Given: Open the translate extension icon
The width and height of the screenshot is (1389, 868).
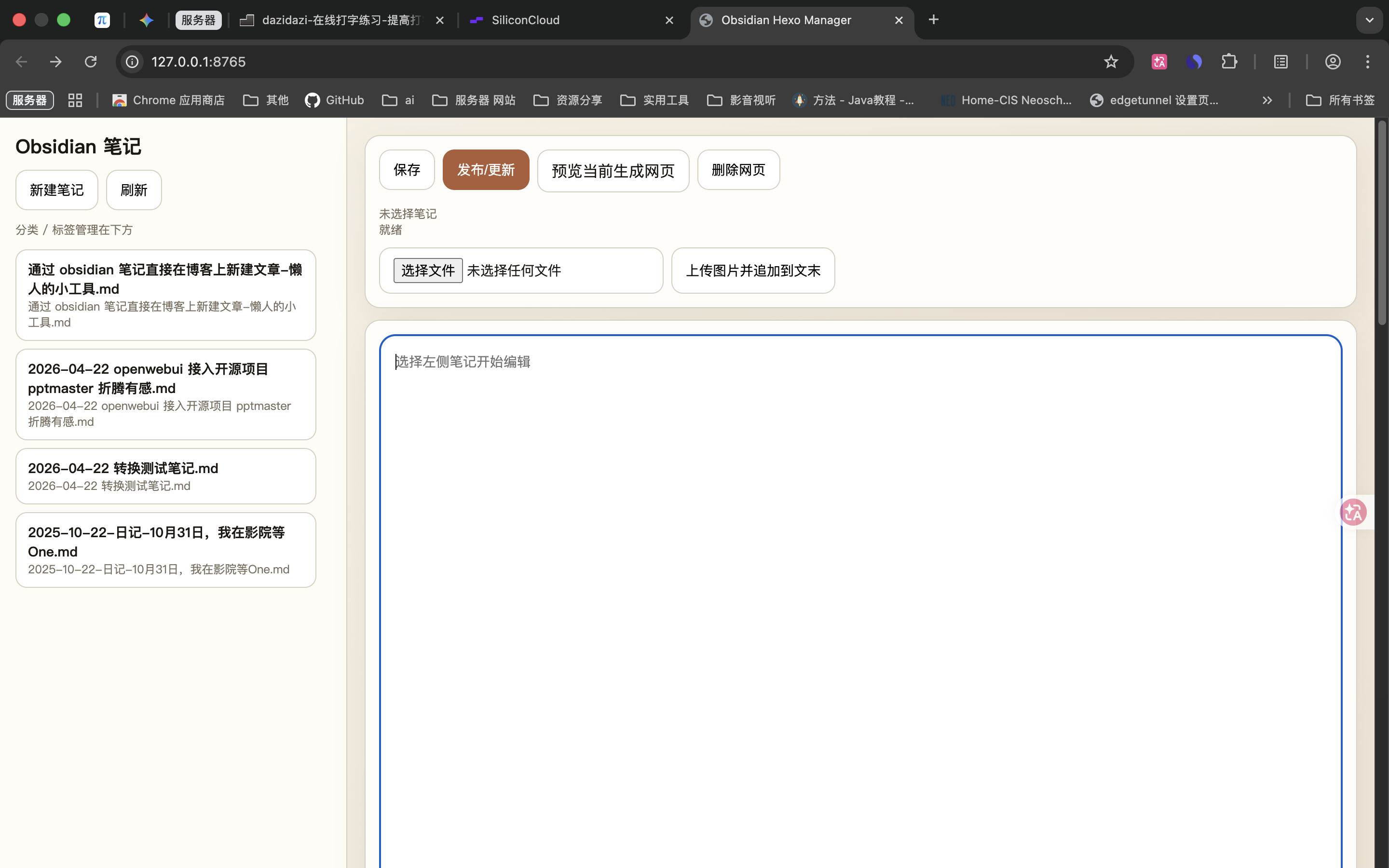Looking at the screenshot, I should tap(1159, 61).
